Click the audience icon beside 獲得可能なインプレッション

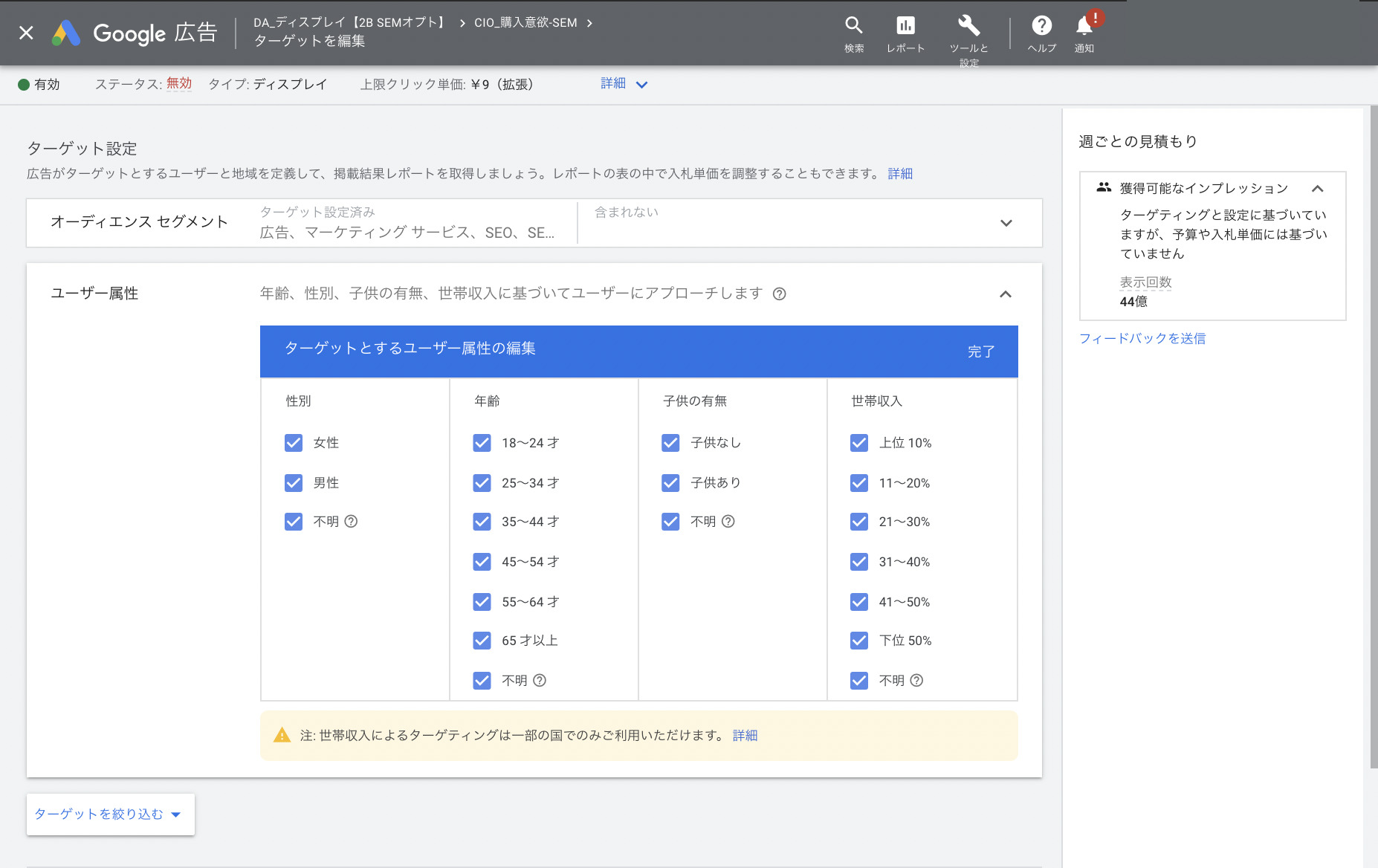coord(1102,188)
